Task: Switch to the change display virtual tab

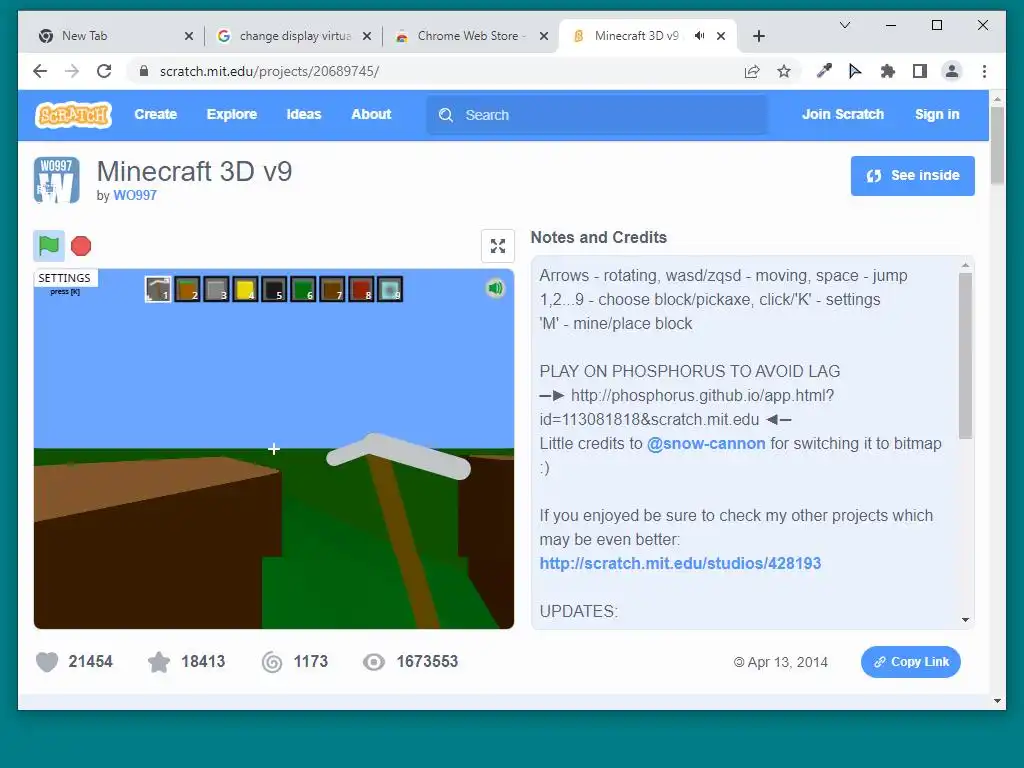Action: (295, 36)
